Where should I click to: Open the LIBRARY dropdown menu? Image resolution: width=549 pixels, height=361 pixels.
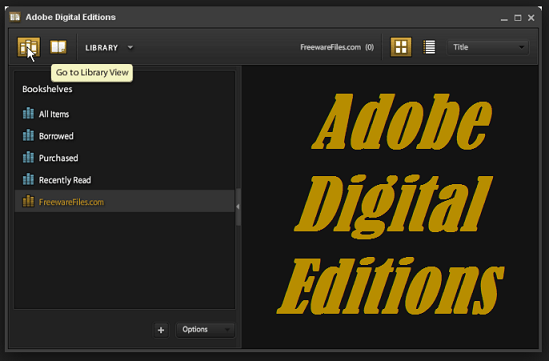pos(109,48)
